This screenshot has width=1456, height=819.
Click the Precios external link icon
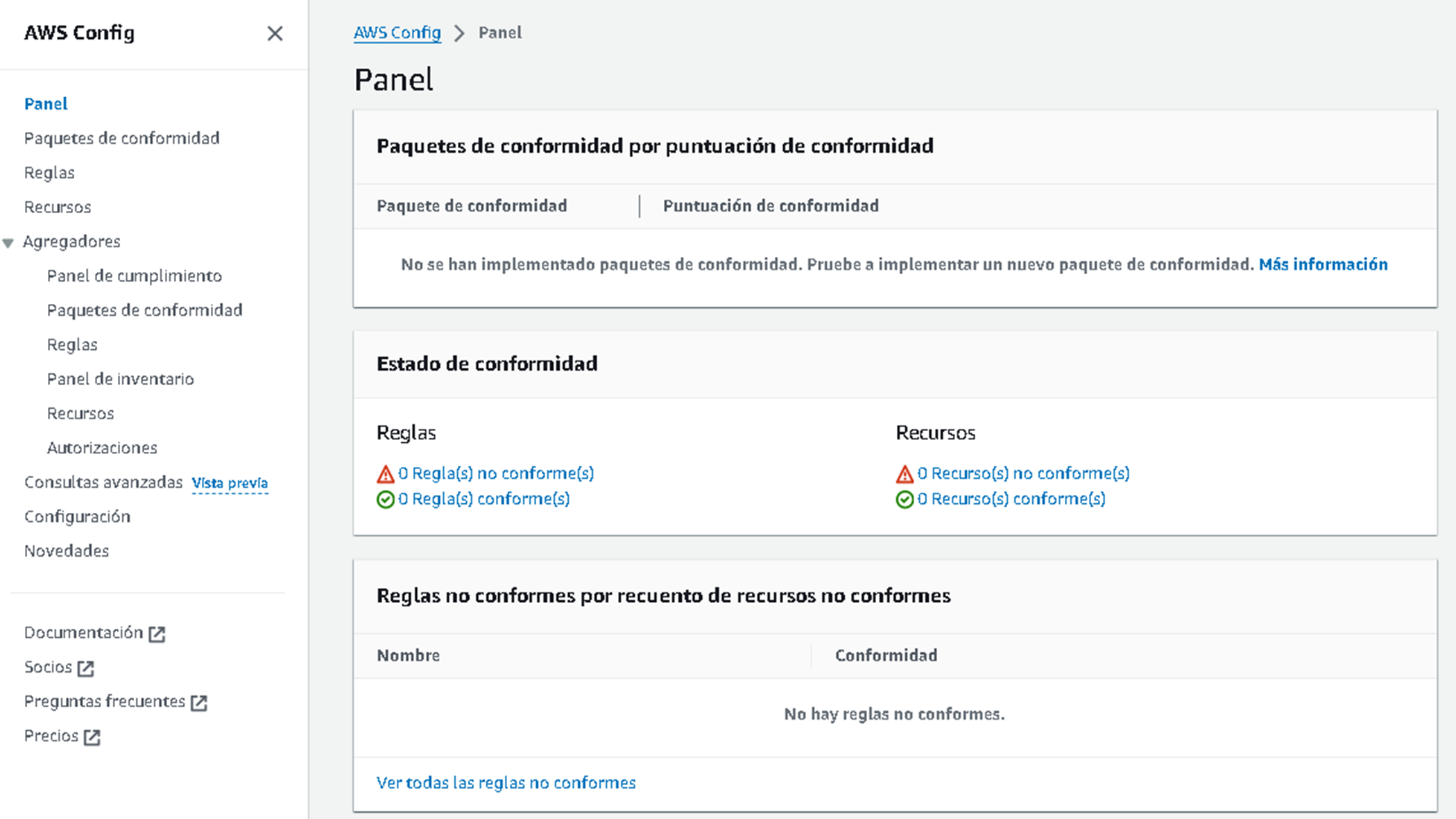(x=92, y=737)
